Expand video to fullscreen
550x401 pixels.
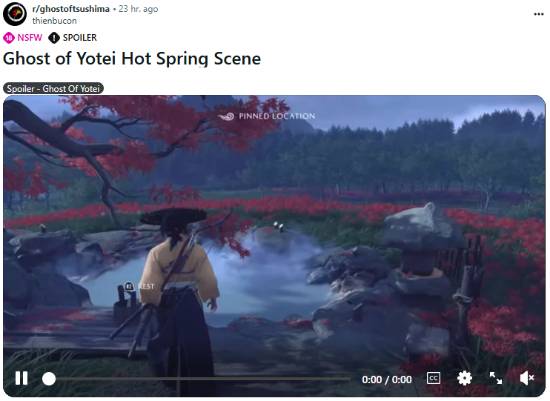pyautogui.click(x=496, y=378)
